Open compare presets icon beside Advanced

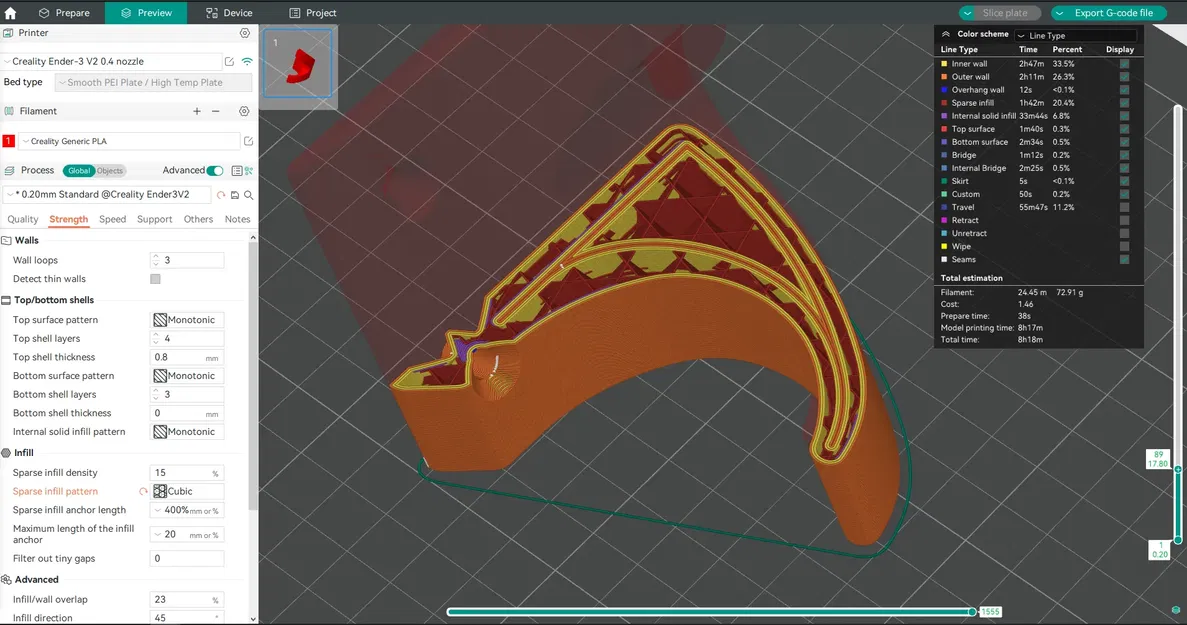pyautogui.click(x=249, y=171)
